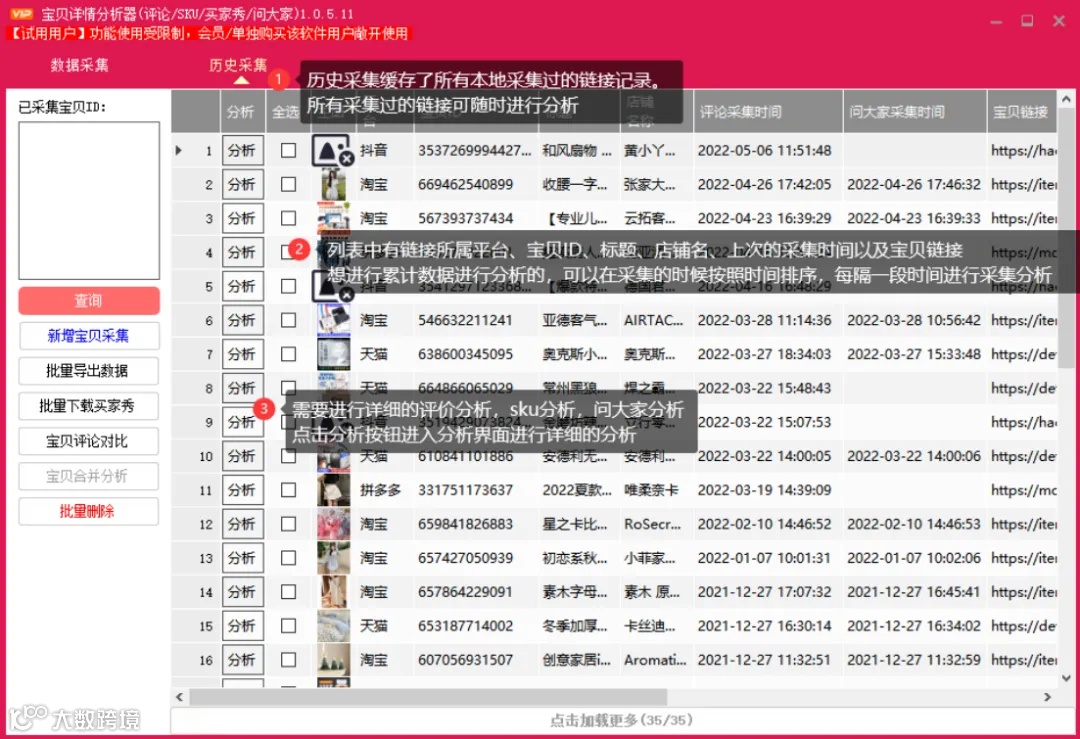This screenshot has height=739, width=1080.
Task: Switch to the 数据采集 tab
Action: click(x=79, y=65)
